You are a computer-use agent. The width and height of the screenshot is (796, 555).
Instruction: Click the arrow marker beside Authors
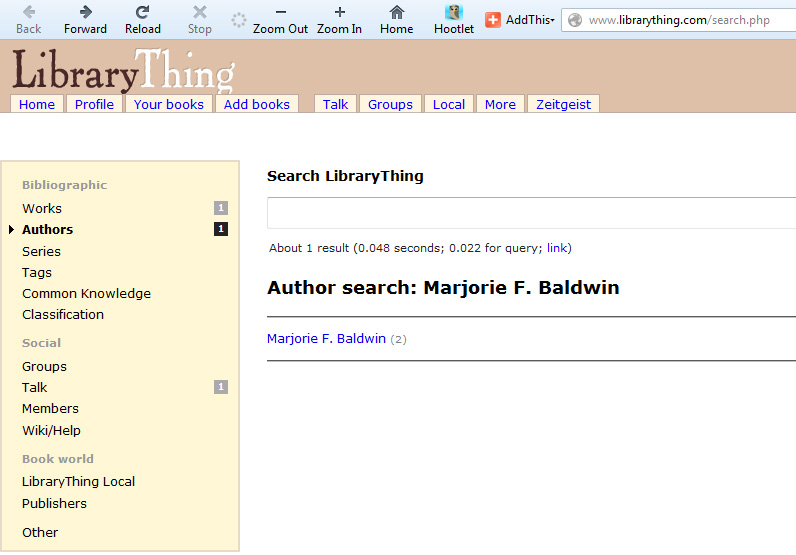(x=12, y=230)
